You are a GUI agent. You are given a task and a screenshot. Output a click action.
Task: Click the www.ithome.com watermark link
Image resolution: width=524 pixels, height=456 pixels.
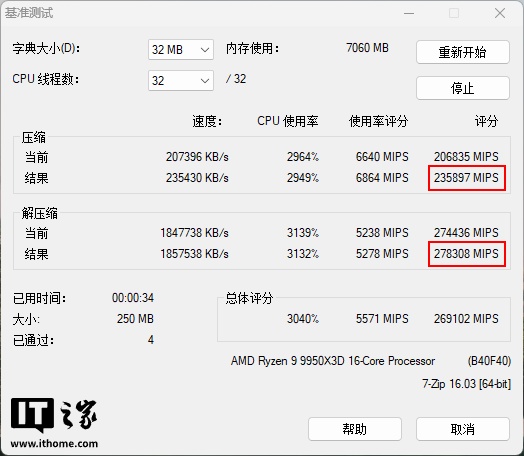pyautogui.click(x=54, y=444)
